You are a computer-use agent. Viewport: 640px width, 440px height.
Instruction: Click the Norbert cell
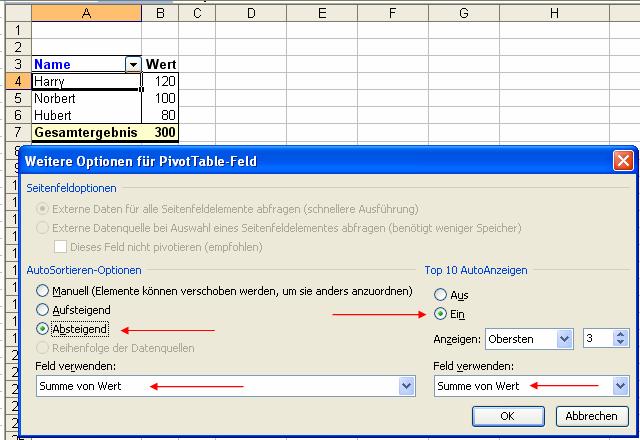[86, 98]
